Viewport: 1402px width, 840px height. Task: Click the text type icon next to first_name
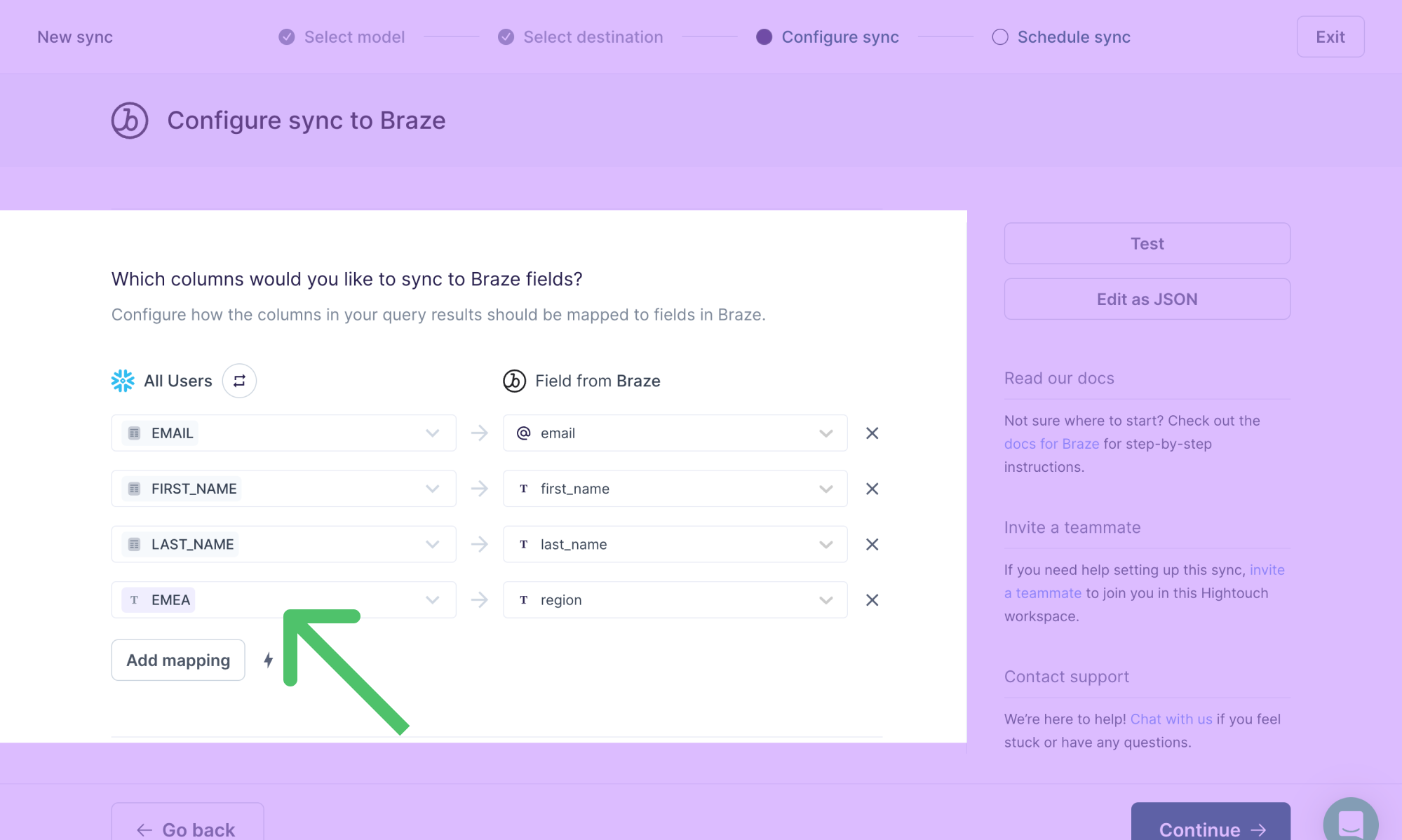pyautogui.click(x=524, y=488)
